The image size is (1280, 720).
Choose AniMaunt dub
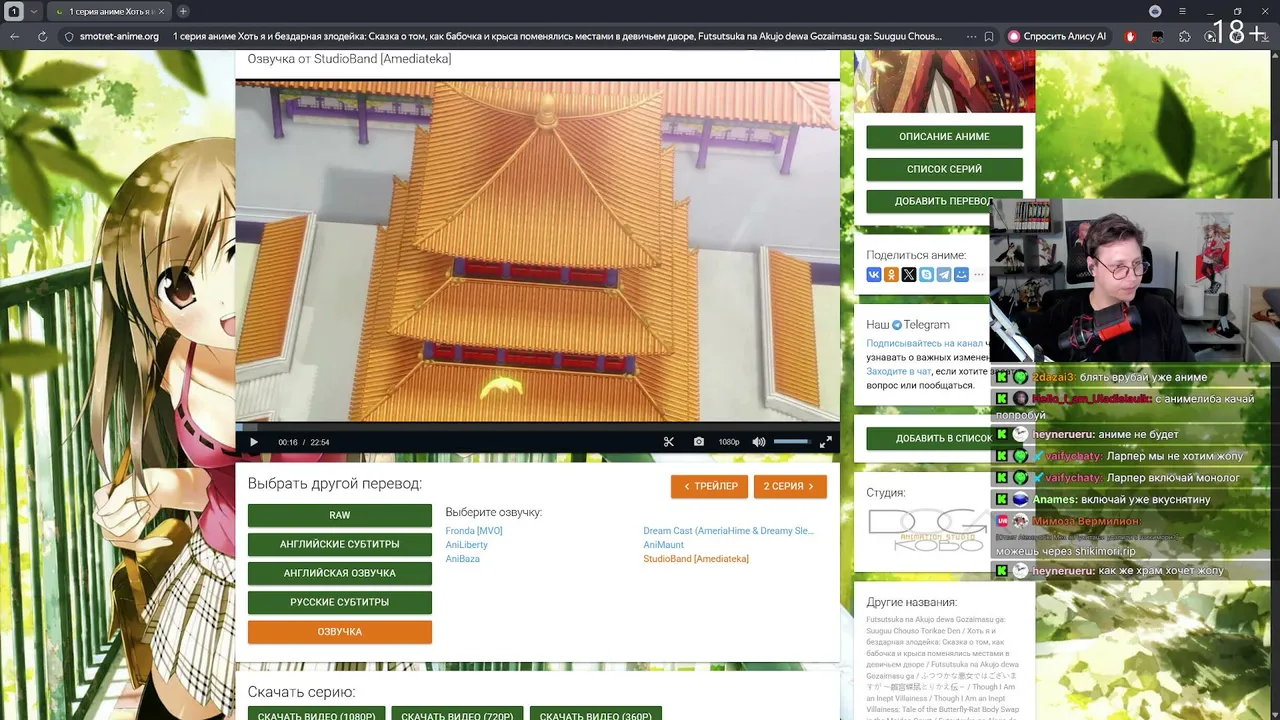pos(664,545)
